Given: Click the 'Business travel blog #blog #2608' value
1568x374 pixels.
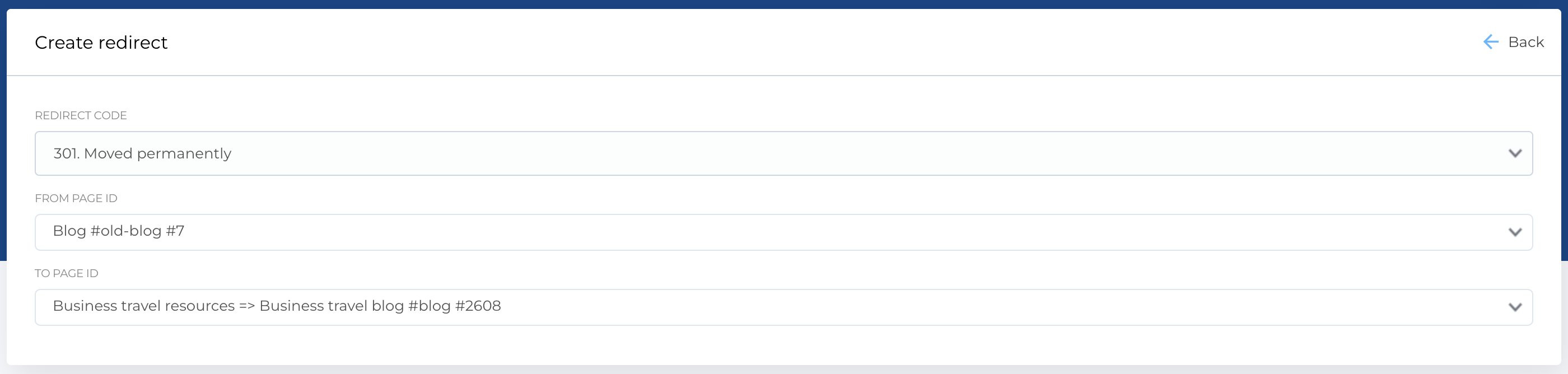Looking at the screenshot, I should point(380,306).
